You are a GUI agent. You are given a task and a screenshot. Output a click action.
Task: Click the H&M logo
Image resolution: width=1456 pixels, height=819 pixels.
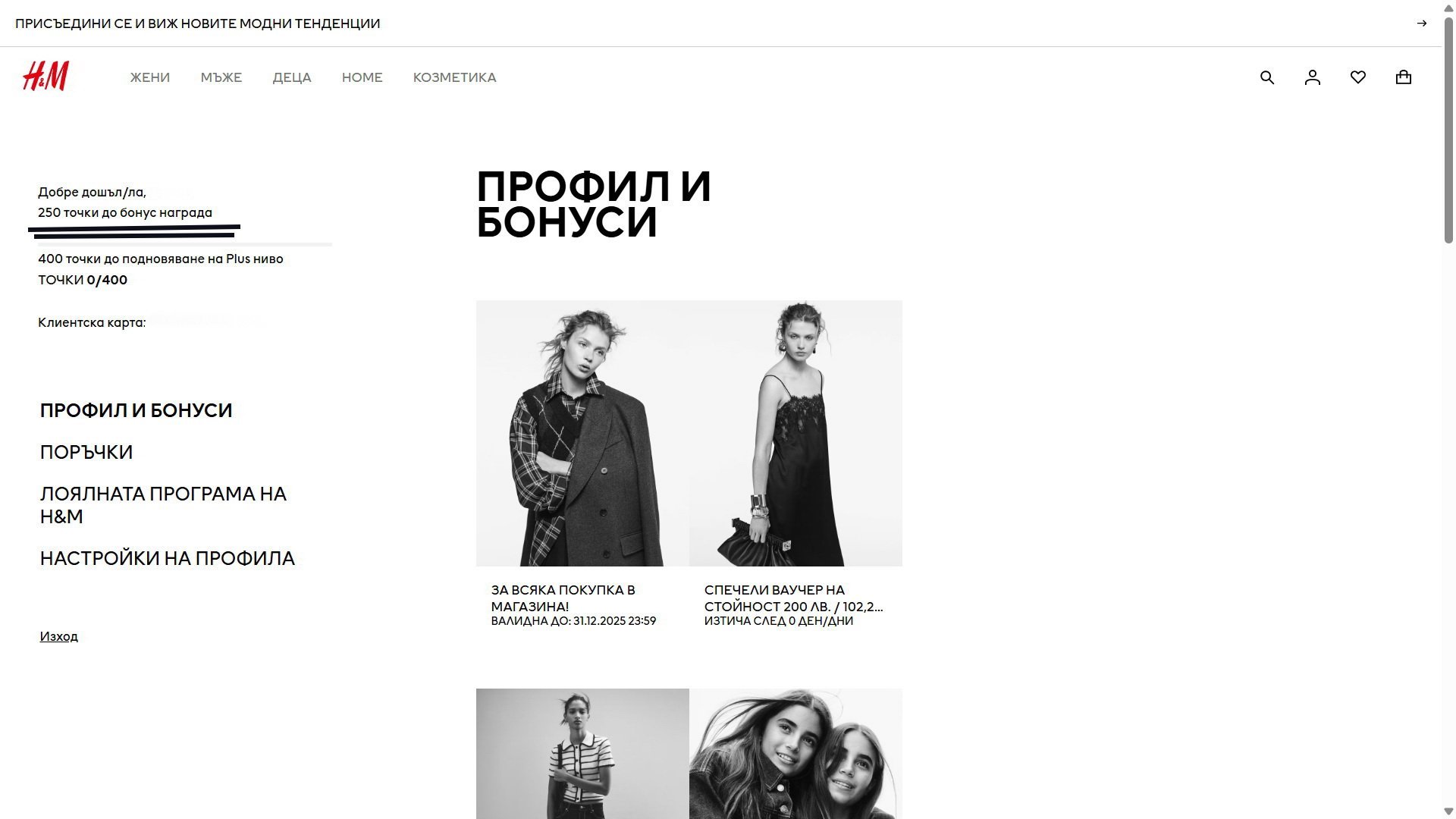[45, 77]
